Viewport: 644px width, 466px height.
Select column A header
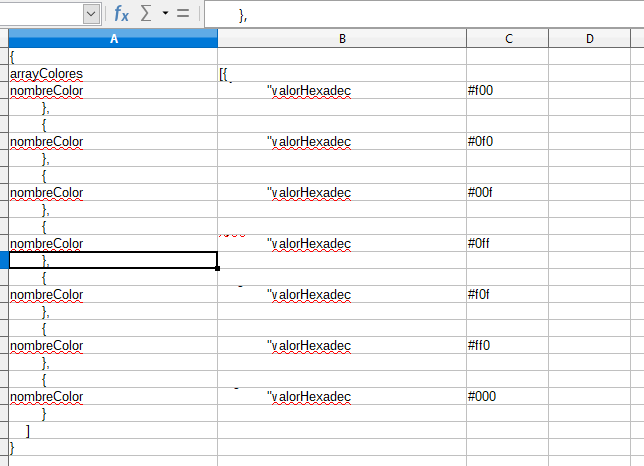coord(113,39)
